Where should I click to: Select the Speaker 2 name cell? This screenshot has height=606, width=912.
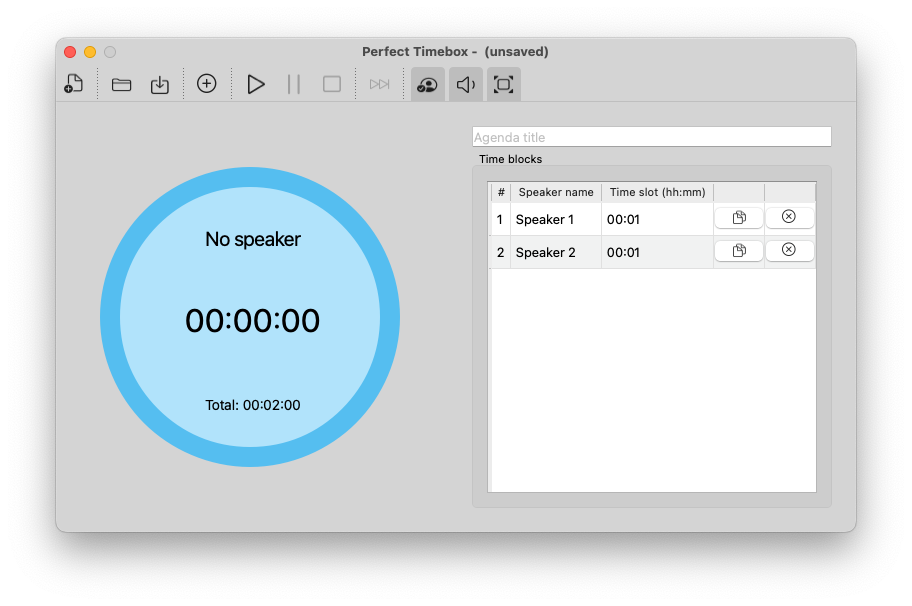point(556,252)
